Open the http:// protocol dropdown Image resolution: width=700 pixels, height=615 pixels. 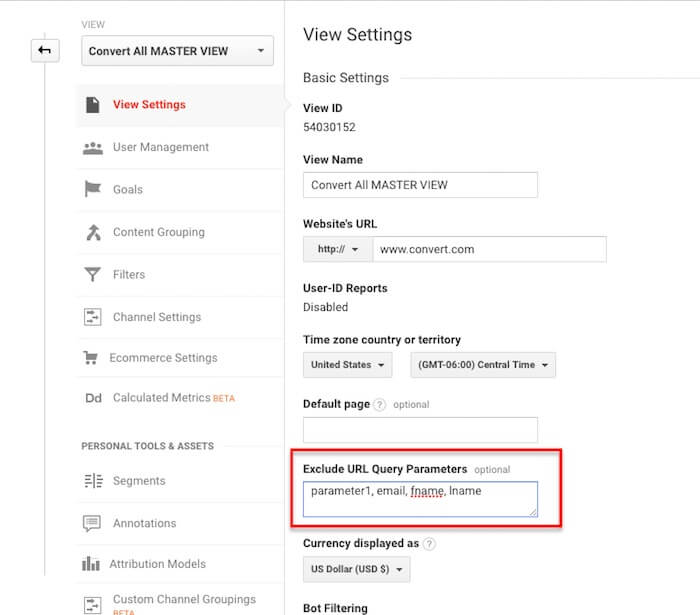[x=338, y=249]
